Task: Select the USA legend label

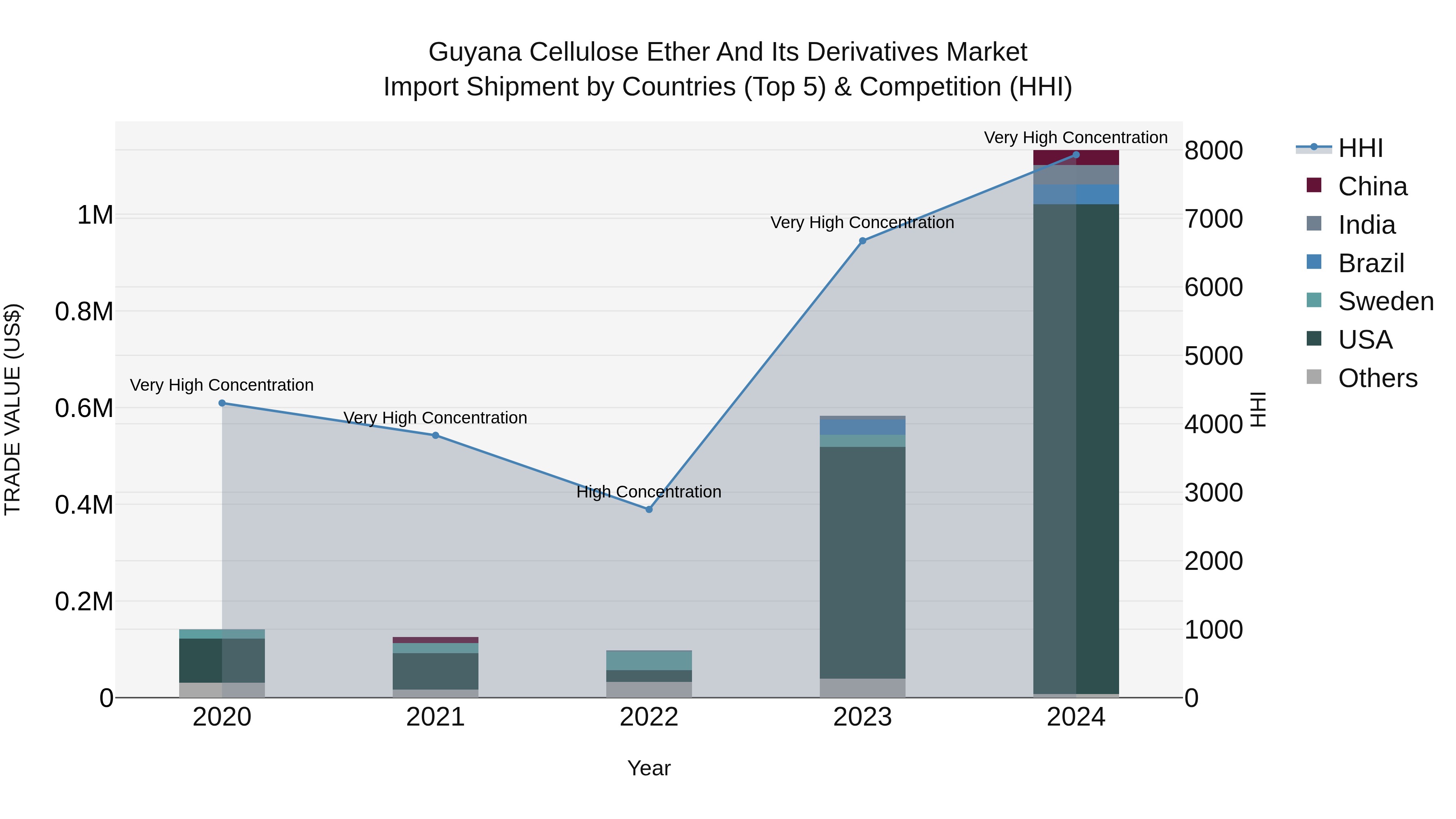Action: [1365, 340]
